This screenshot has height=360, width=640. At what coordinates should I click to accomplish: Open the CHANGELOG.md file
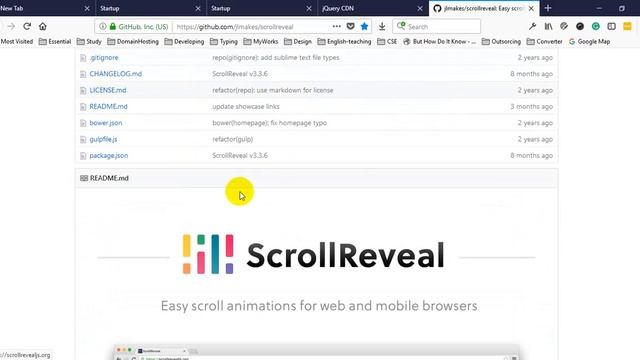click(x=116, y=74)
